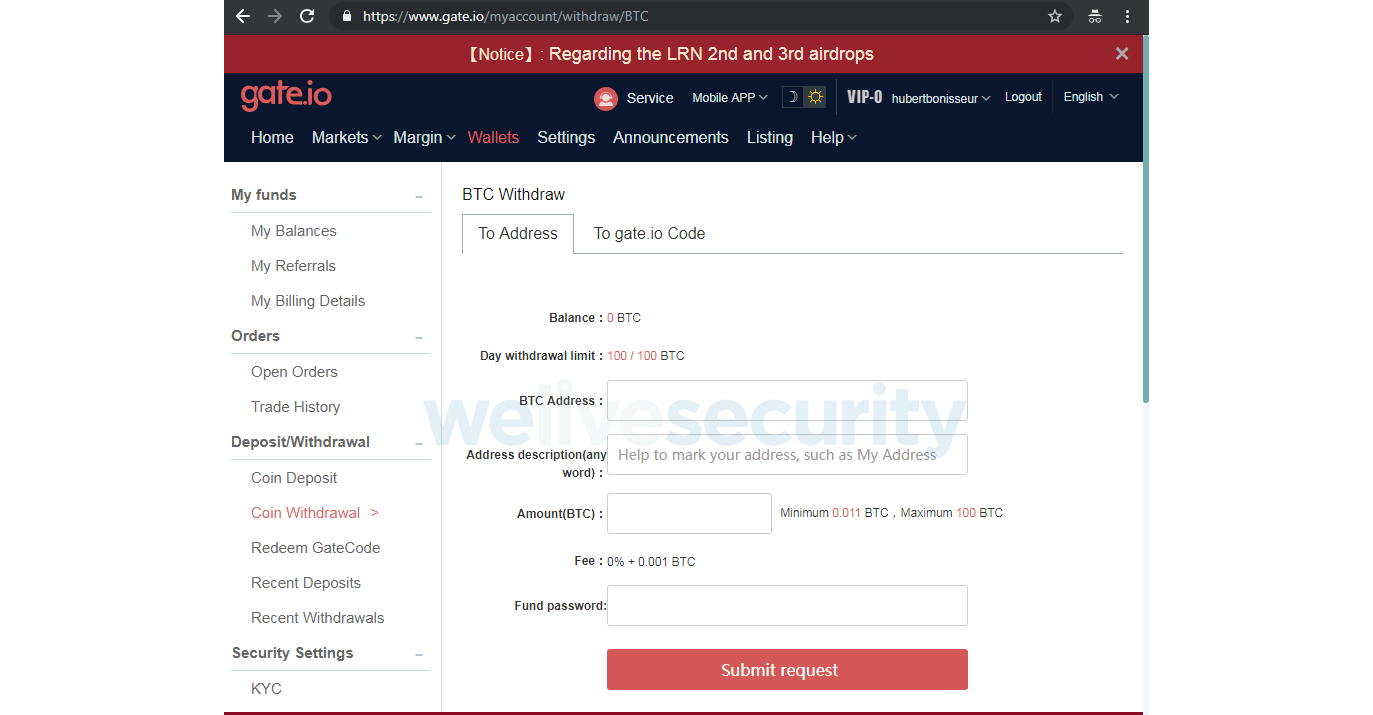The width and height of the screenshot is (1373, 715).
Task: Click the browser forward arrow
Action: 275,16
